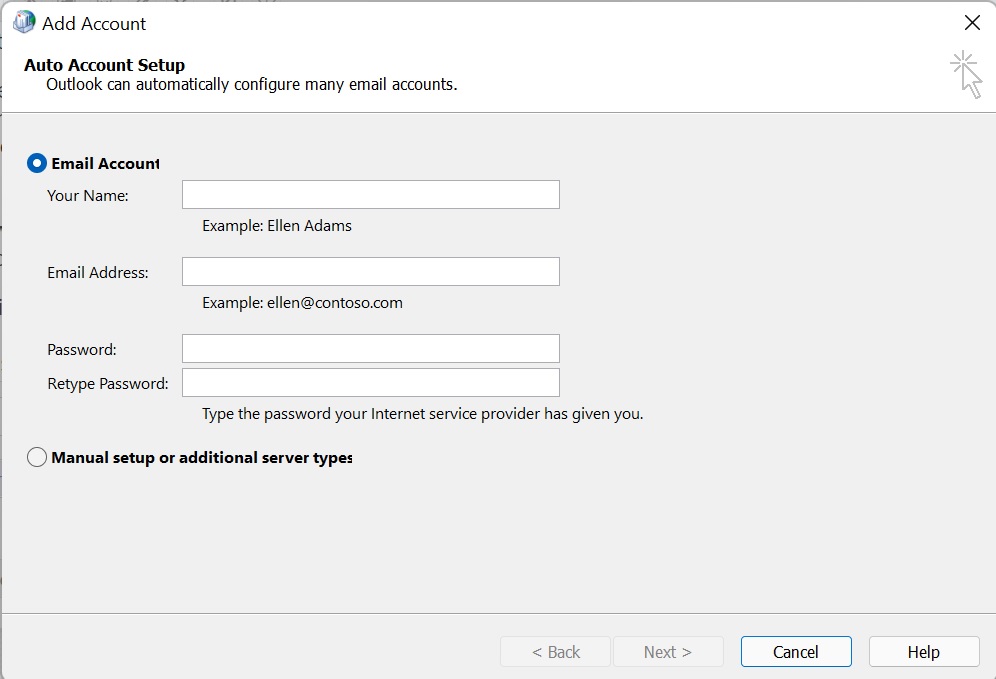Viewport: 996px width, 679px height.
Task: Click the 'Example: ellen@contoso.com' hint text
Action: coord(302,303)
